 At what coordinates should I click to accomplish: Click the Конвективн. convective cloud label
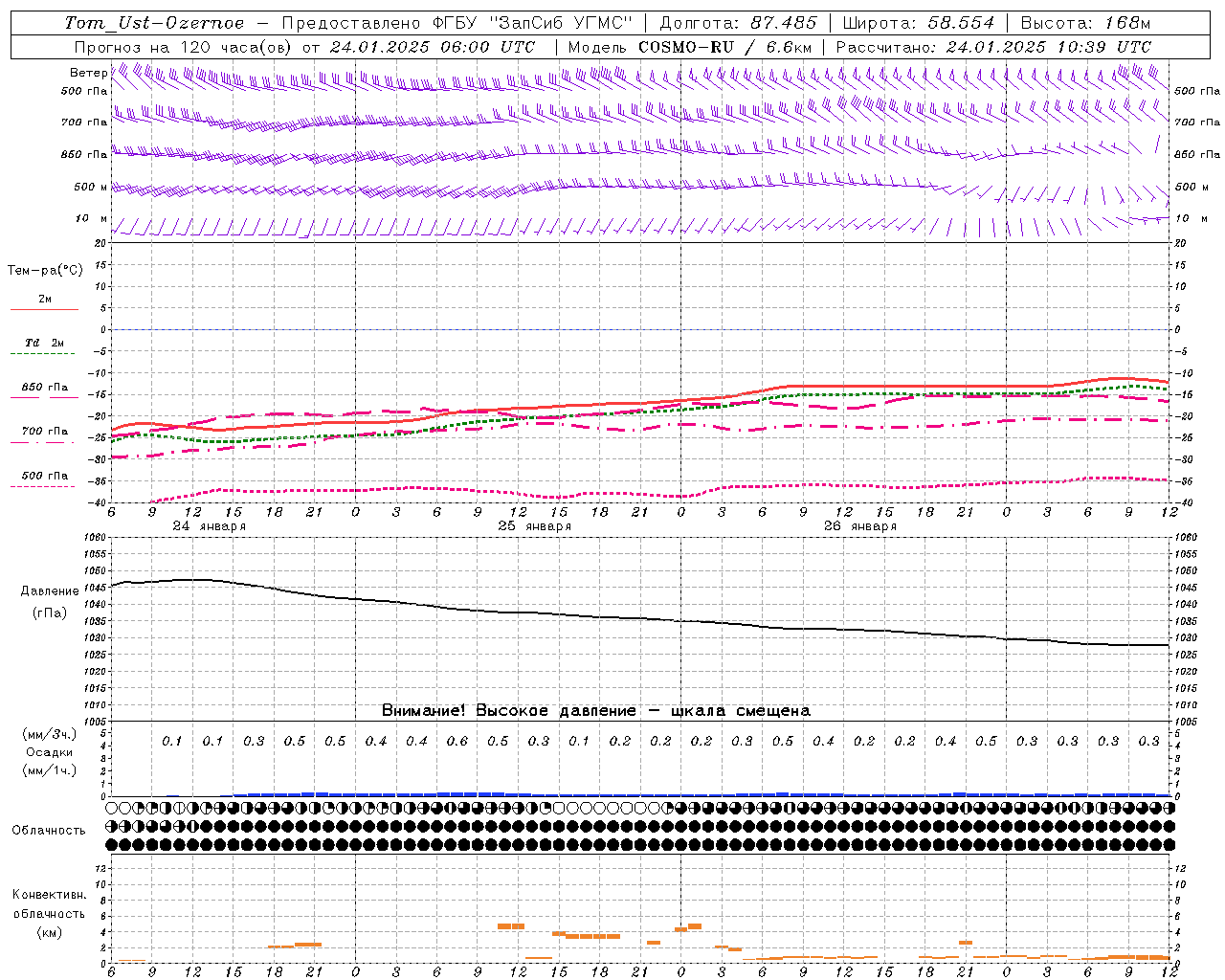click(50, 895)
